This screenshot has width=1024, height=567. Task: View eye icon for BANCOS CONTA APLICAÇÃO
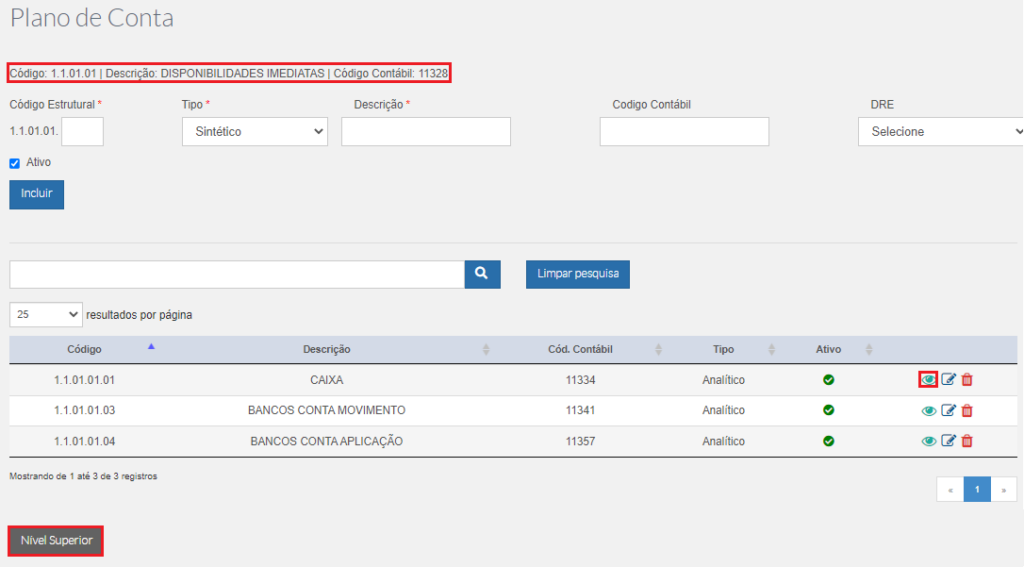928,442
